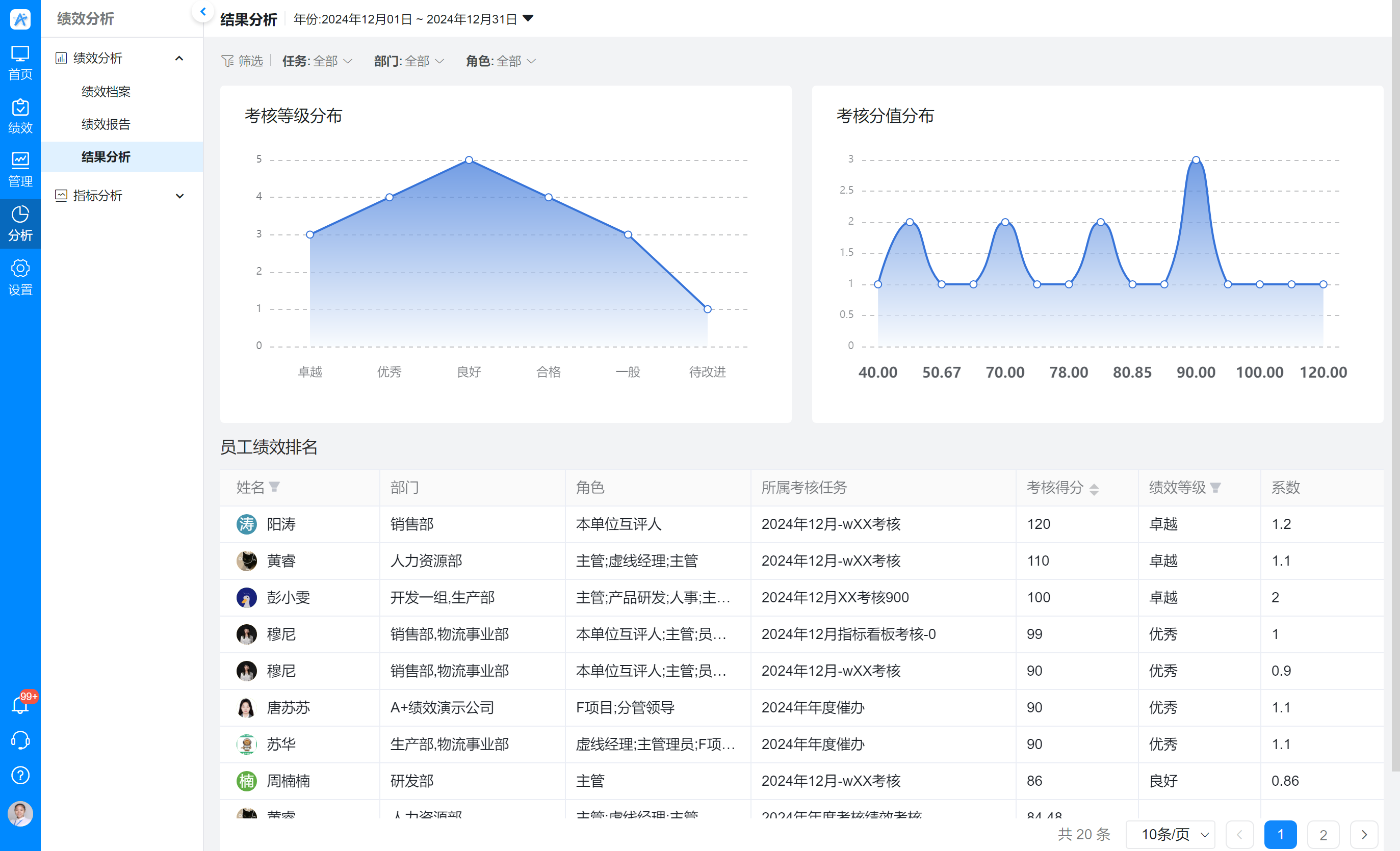Viewport: 1400px width, 851px height.
Task: Click the 卓越 data point on chart
Action: pos(309,234)
